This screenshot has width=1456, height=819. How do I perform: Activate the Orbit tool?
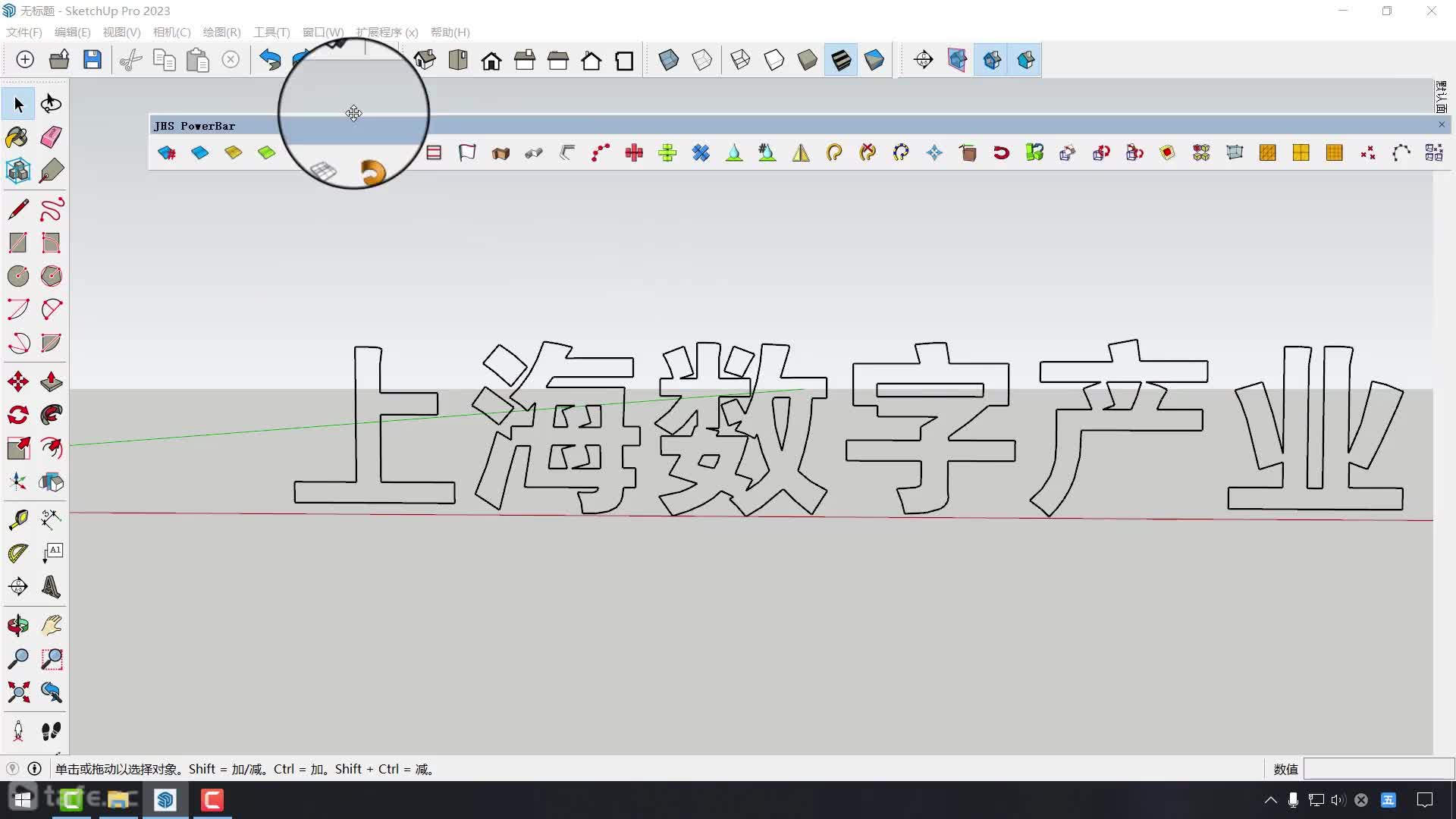coord(17,626)
